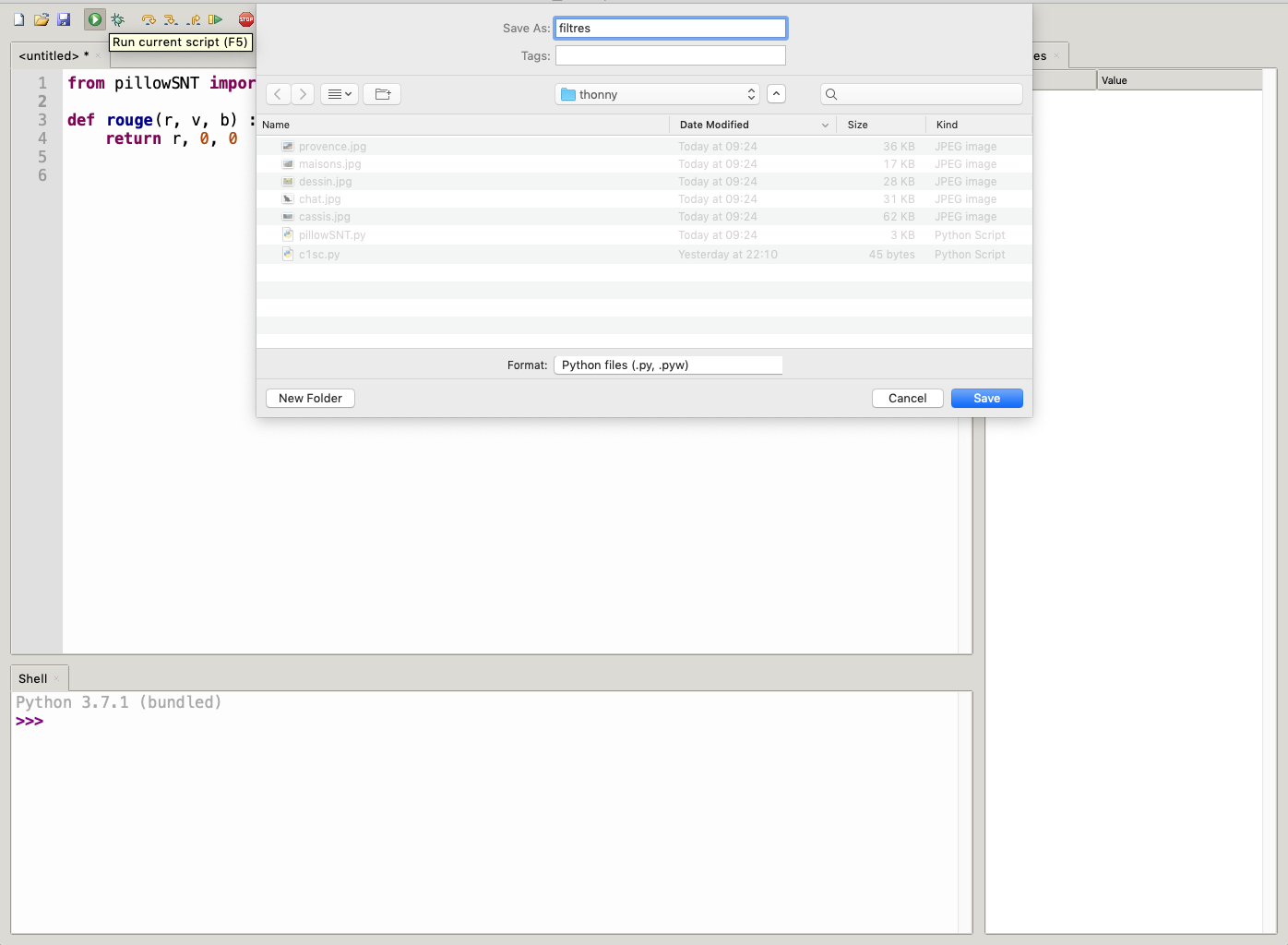Collapse the dialog with the chevron-up button
Viewport: 1288px width, 945px height.
776,94
